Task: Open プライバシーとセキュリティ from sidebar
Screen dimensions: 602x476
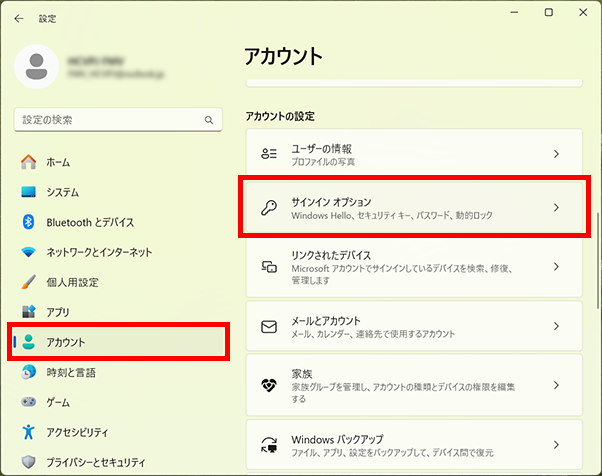Action: [95, 462]
